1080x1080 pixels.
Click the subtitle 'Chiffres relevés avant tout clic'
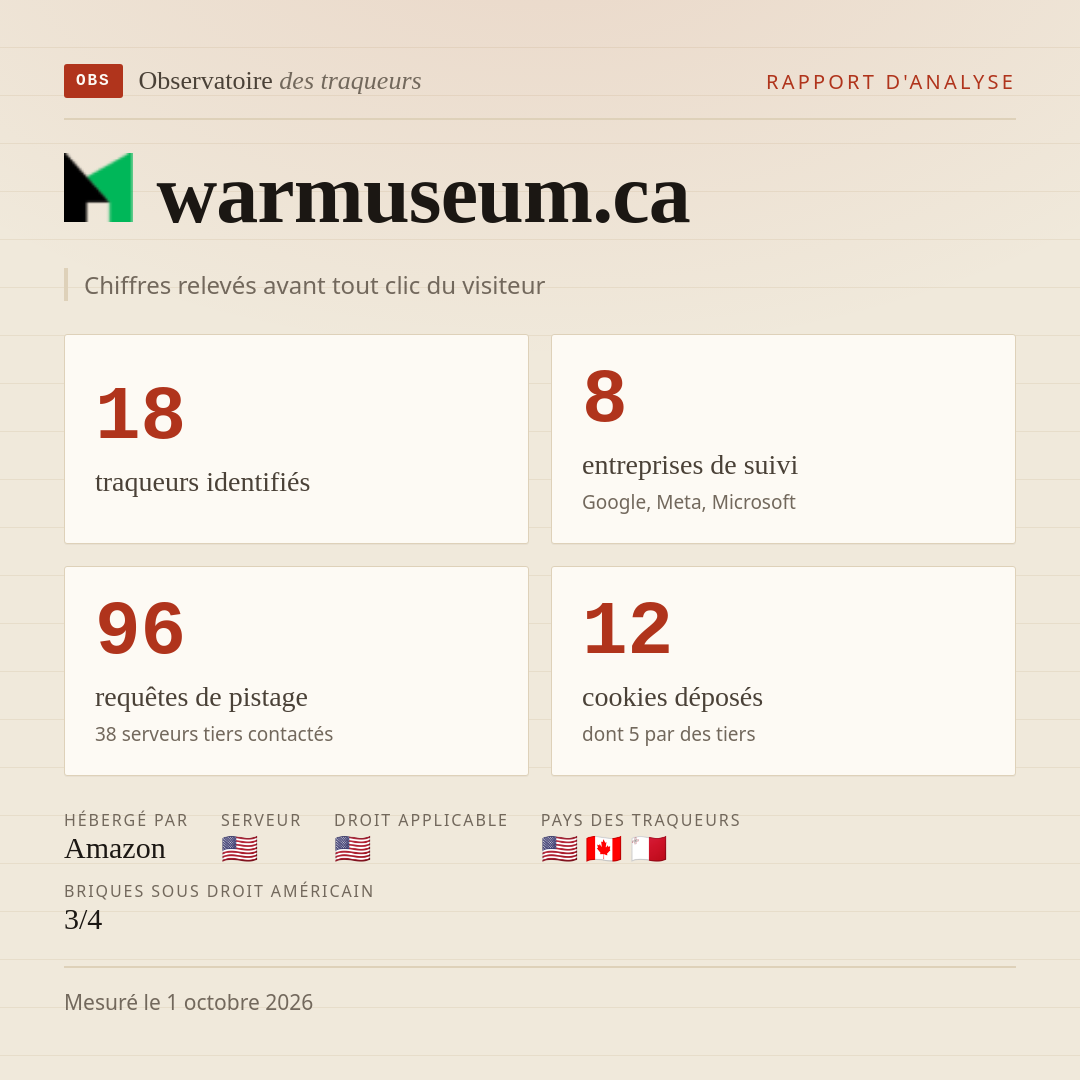click(x=314, y=285)
